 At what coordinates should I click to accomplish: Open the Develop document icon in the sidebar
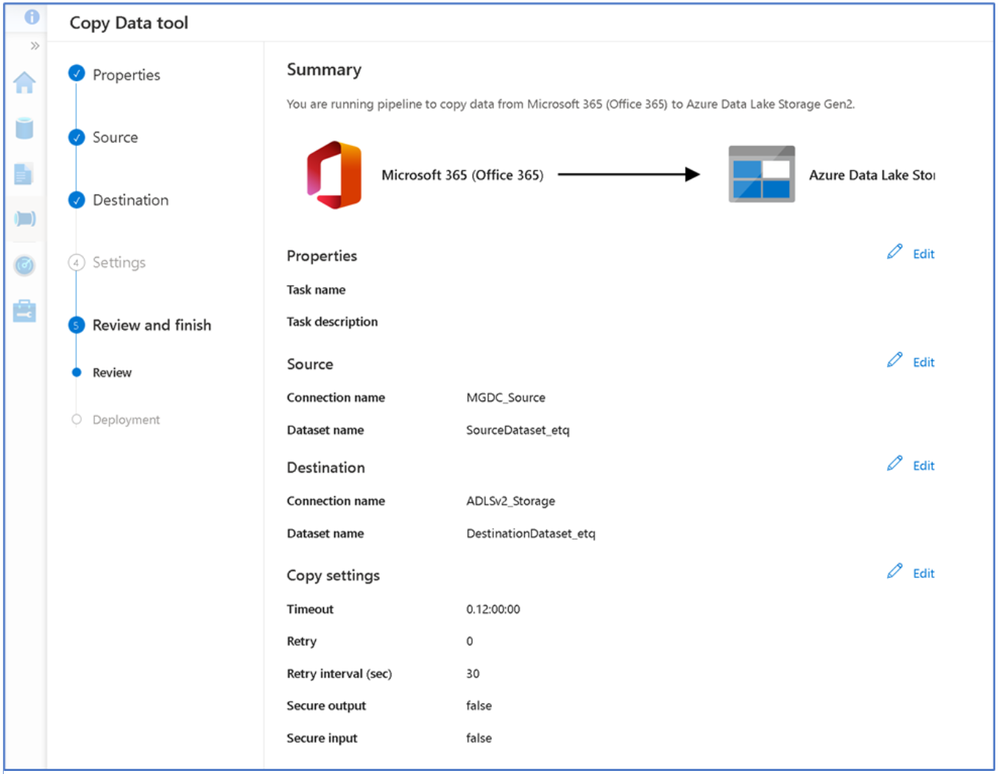pos(24,174)
